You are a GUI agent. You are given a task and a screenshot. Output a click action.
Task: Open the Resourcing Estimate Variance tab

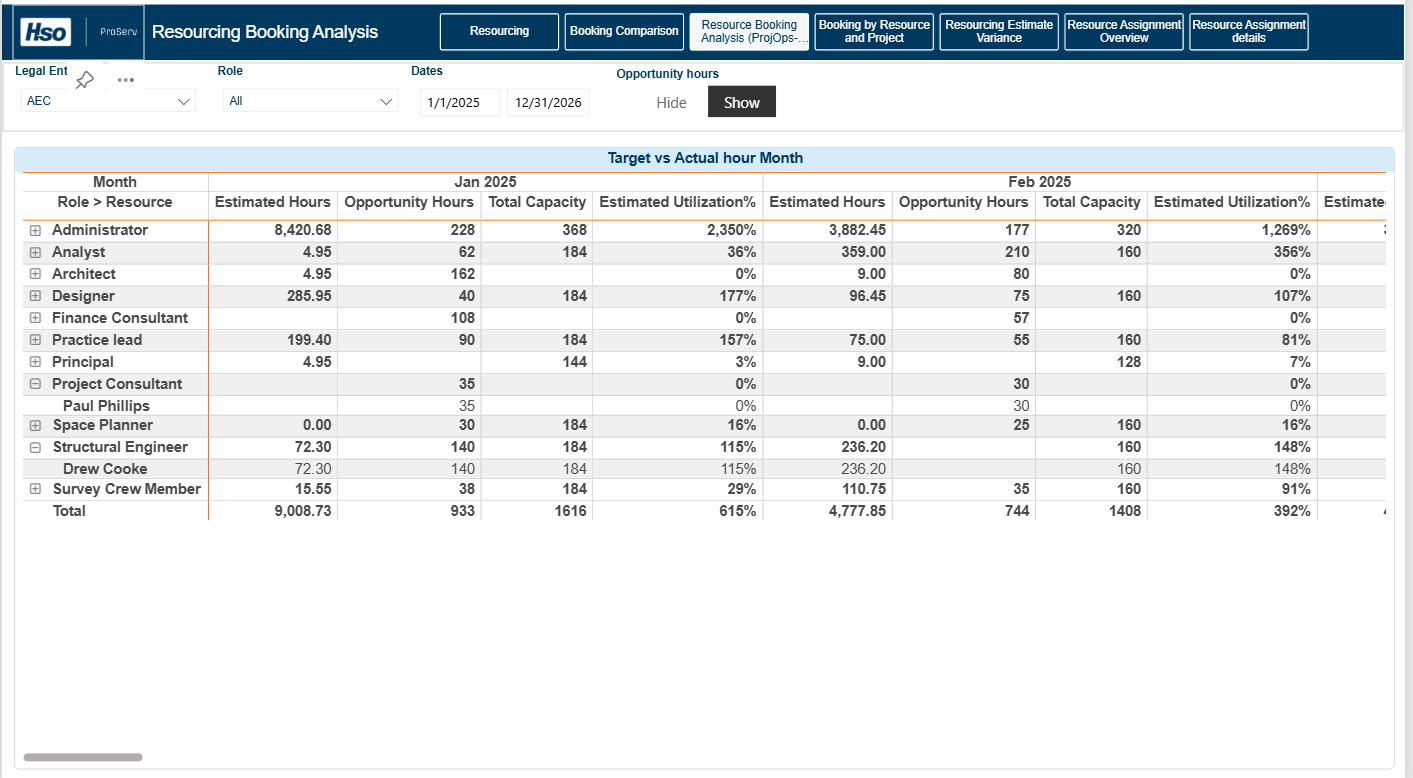998,31
